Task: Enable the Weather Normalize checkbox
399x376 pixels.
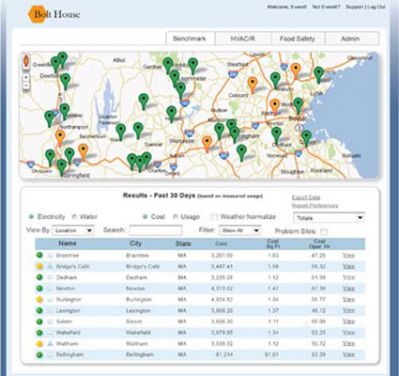Action: [214, 217]
